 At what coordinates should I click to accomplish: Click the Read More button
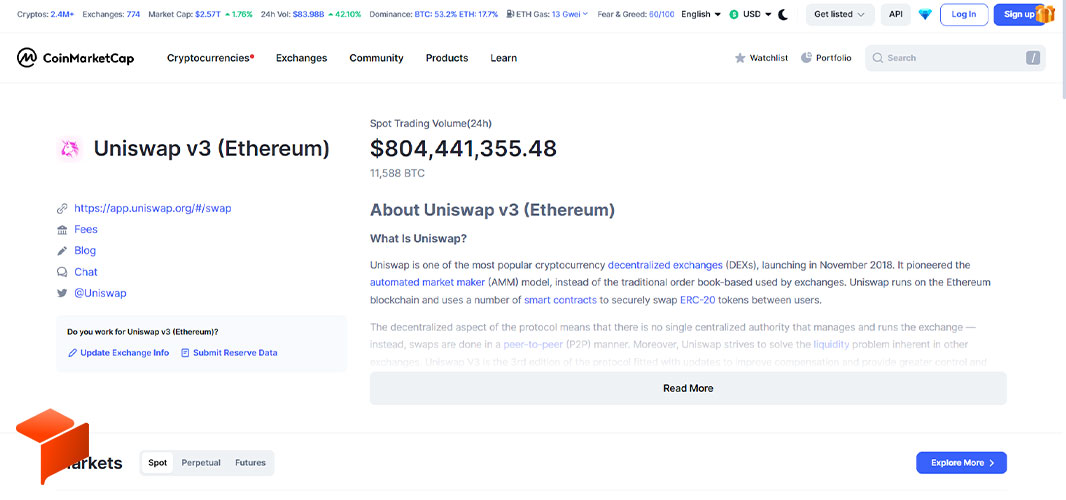coord(688,388)
